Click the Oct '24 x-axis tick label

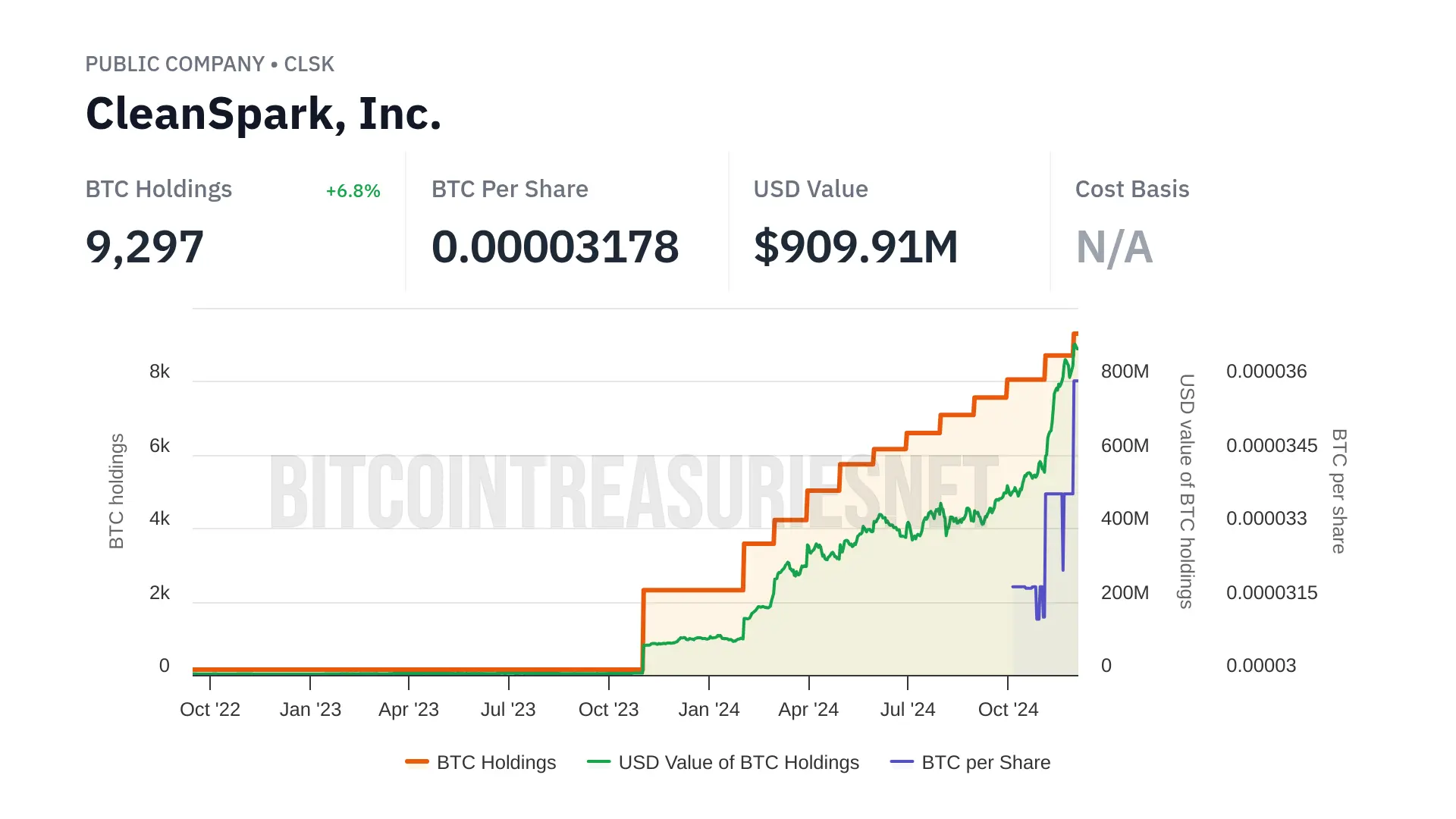tap(1008, 709)
